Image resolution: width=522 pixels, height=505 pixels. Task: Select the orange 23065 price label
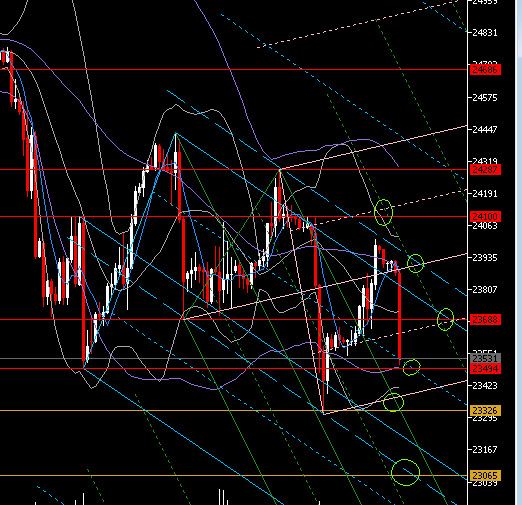(x=485, y=476)
